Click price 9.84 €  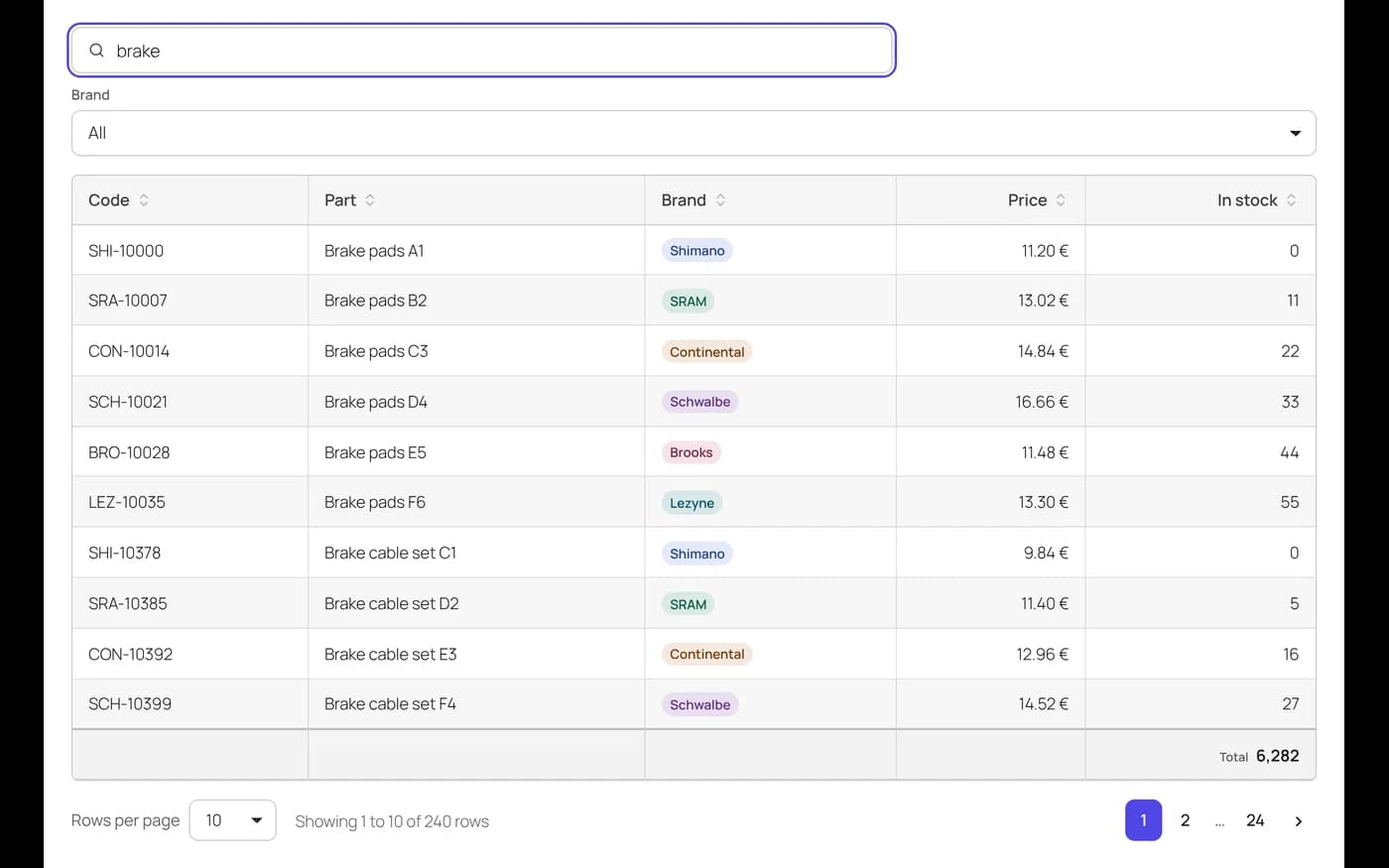(x=1046, y=553)
